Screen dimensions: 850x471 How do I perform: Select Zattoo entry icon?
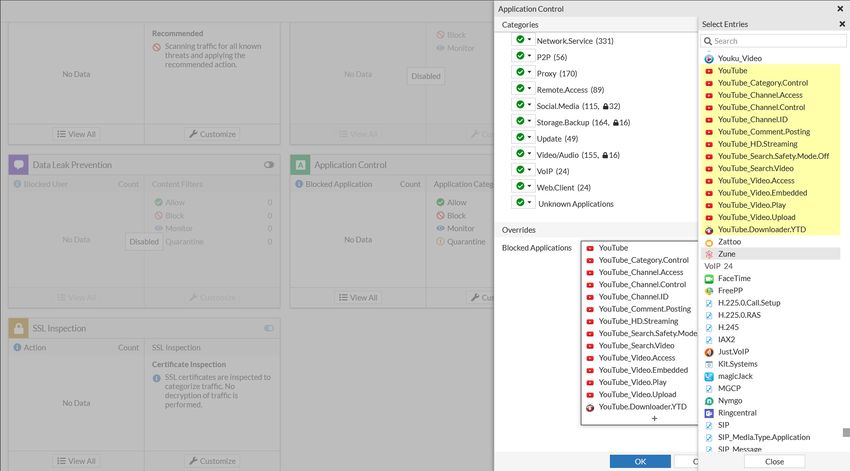[x=709, y=242]
